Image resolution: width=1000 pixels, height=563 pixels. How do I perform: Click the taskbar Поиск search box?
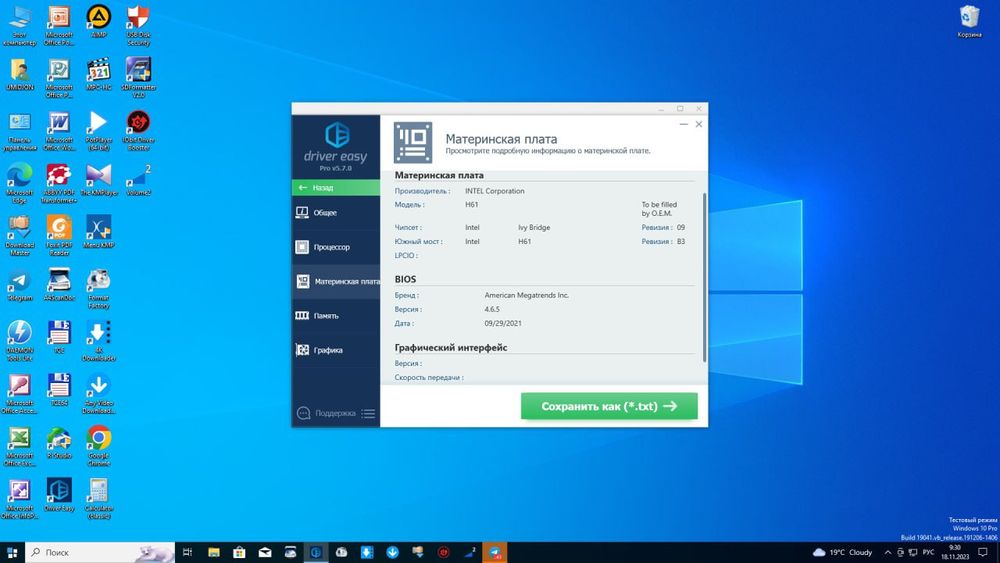100,552
